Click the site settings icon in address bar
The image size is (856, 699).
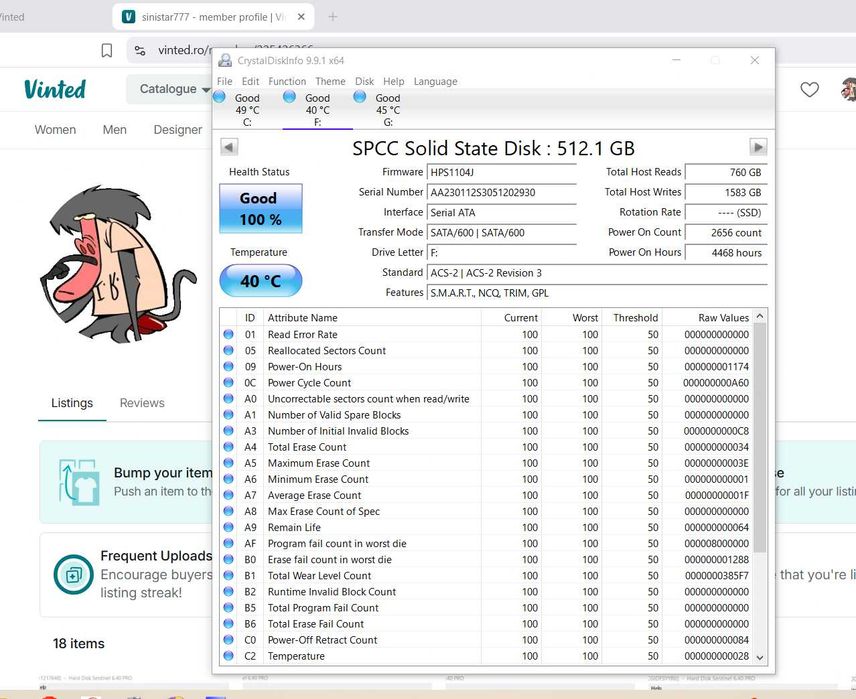(140, 51)
